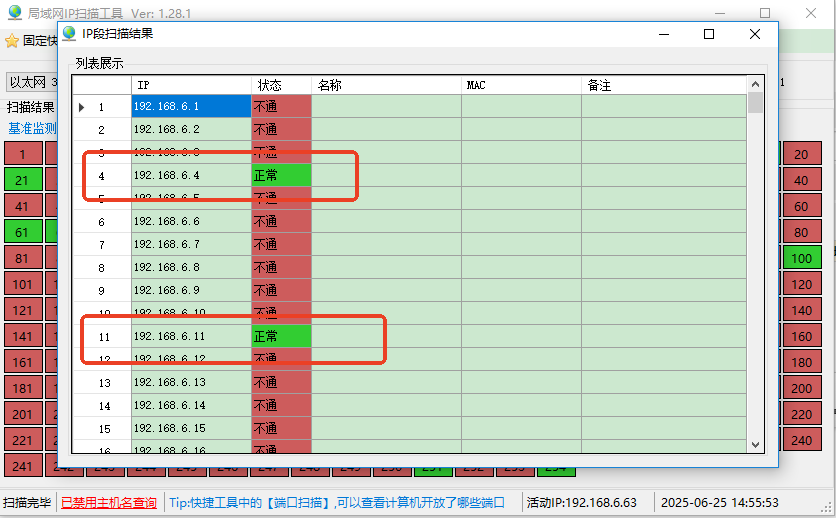Click the star icon beside 固定快
The image size is (836, 518).
tap(12, 41)
